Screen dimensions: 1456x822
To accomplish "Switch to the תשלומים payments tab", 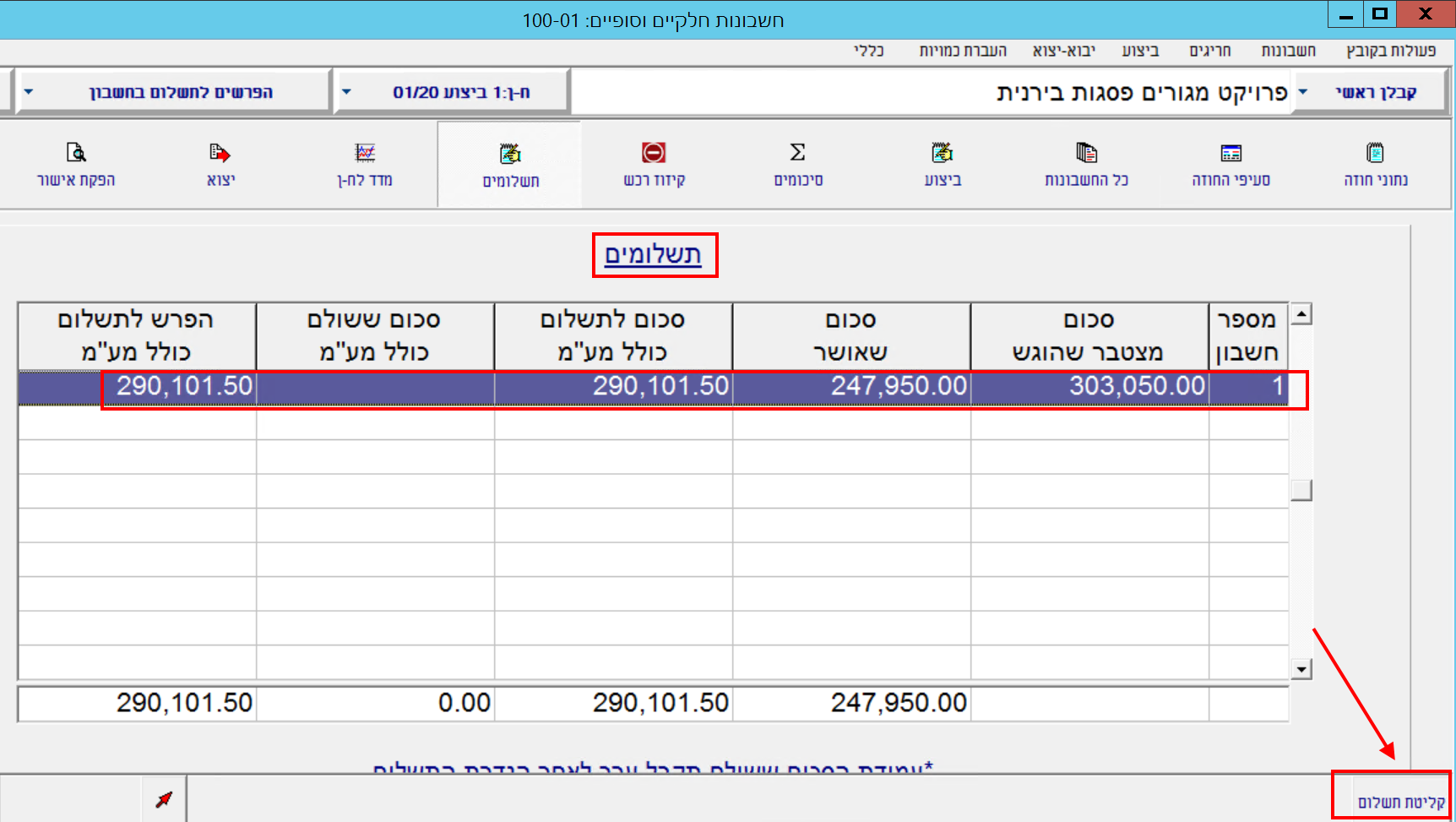I will coord(510,165).
